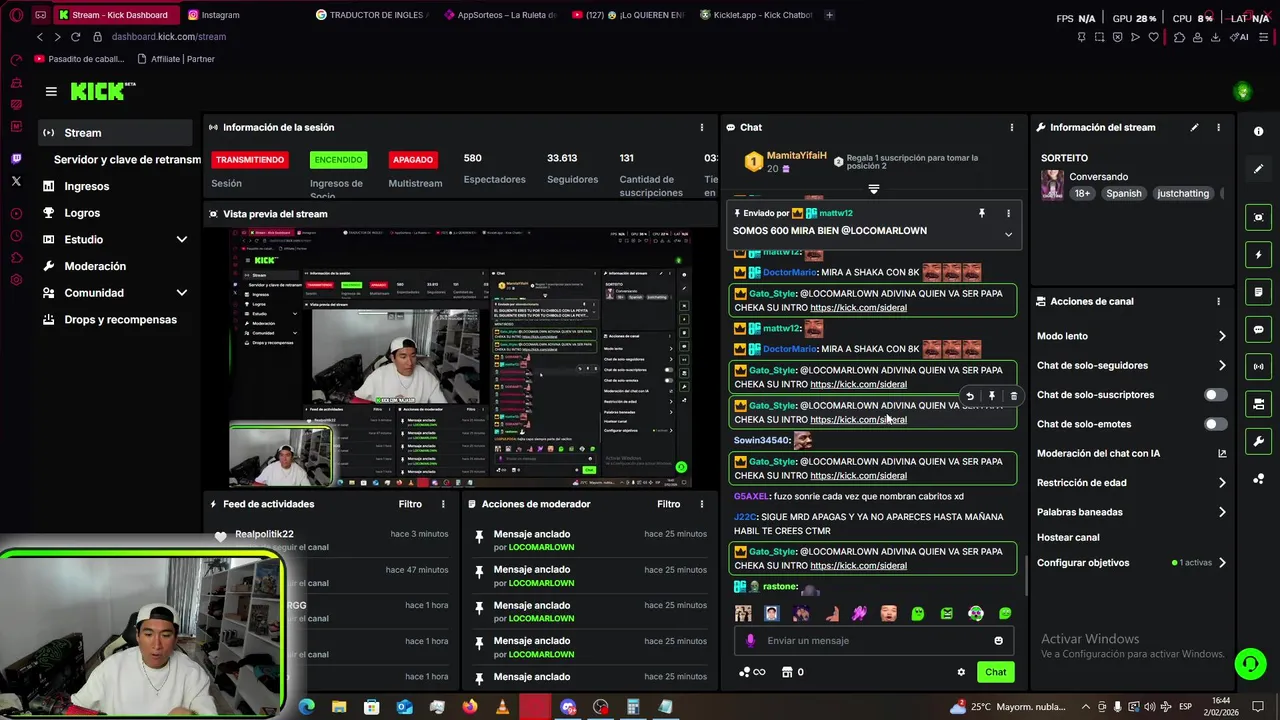Open Palabras baneadas options
Screen dimensions: 1280x720
click(x=1131, y=512)
